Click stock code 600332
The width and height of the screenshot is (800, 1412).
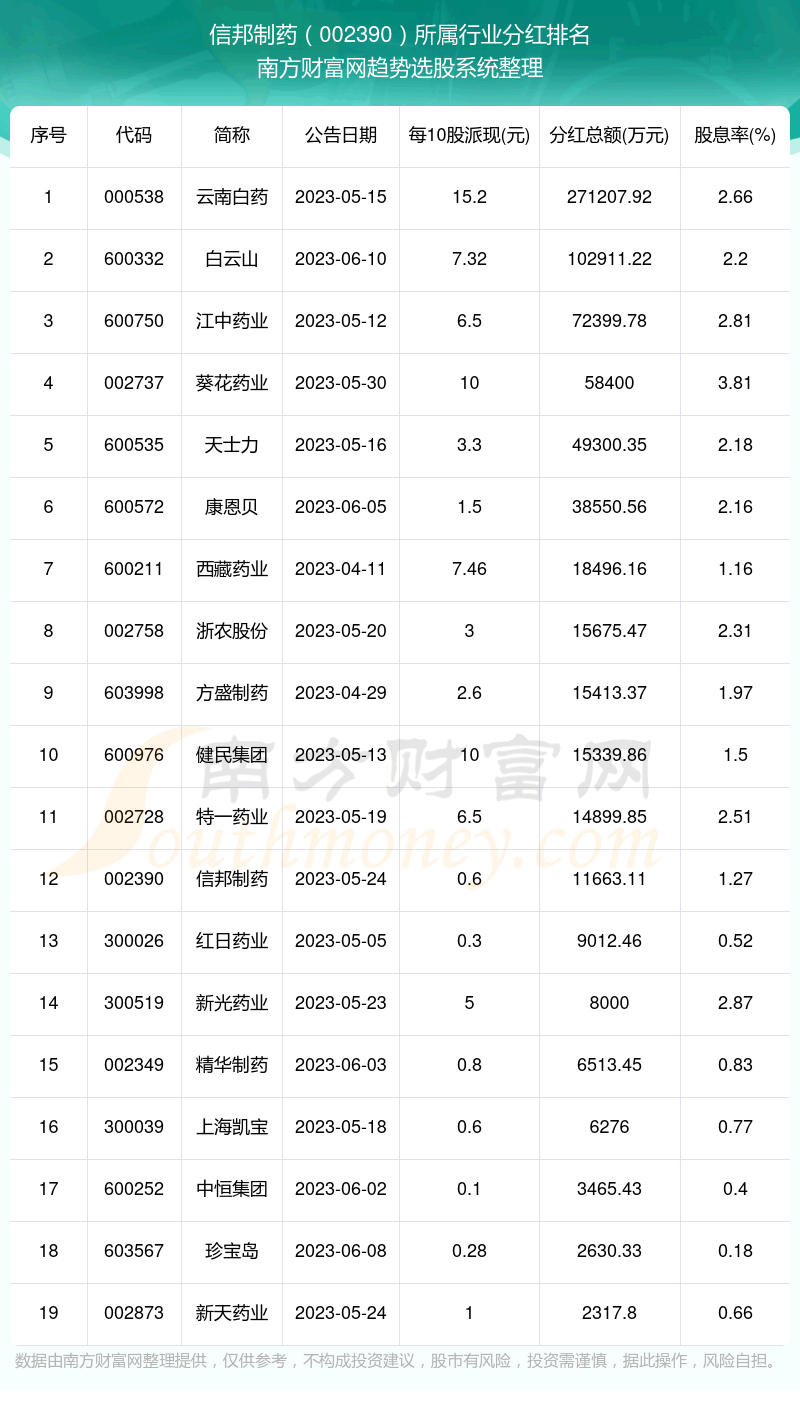coord(134,259)
